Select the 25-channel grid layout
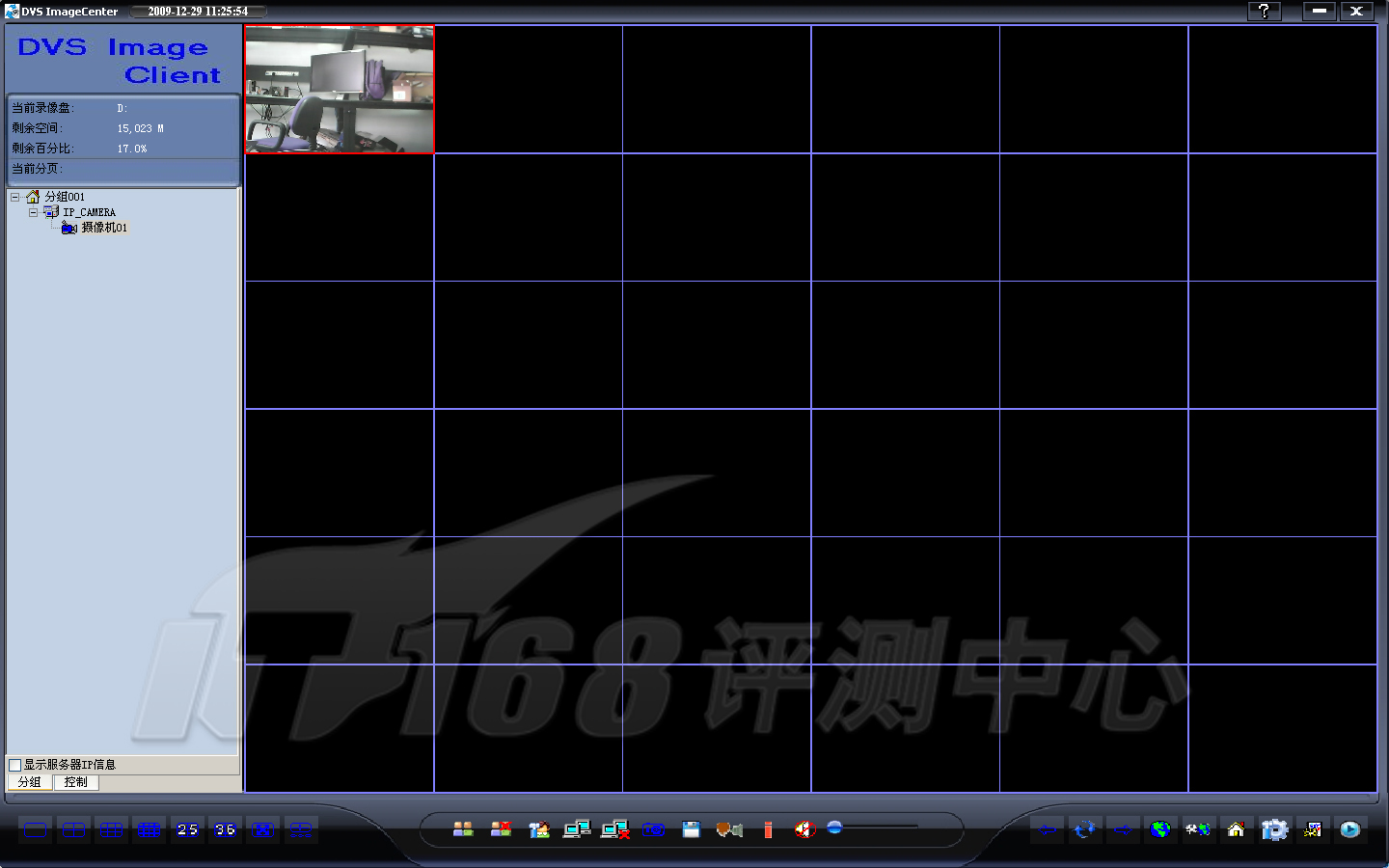Viewport: 1389px width, 868px height. pos(187,829)
